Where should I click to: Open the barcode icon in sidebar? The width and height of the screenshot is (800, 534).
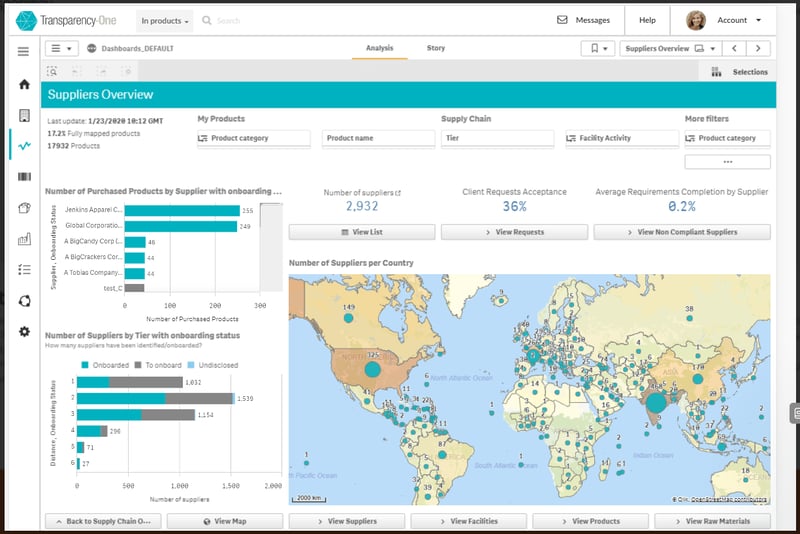point(24,176)
